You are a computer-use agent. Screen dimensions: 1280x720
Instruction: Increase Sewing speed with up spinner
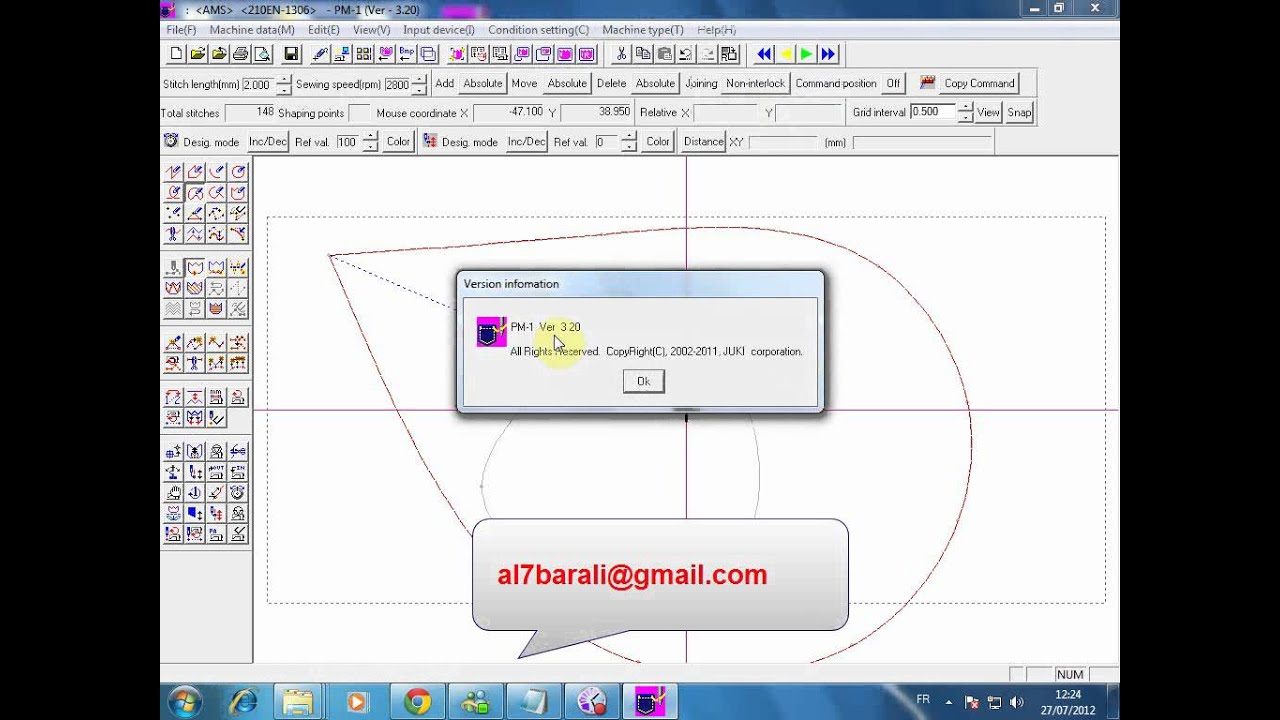420,79
